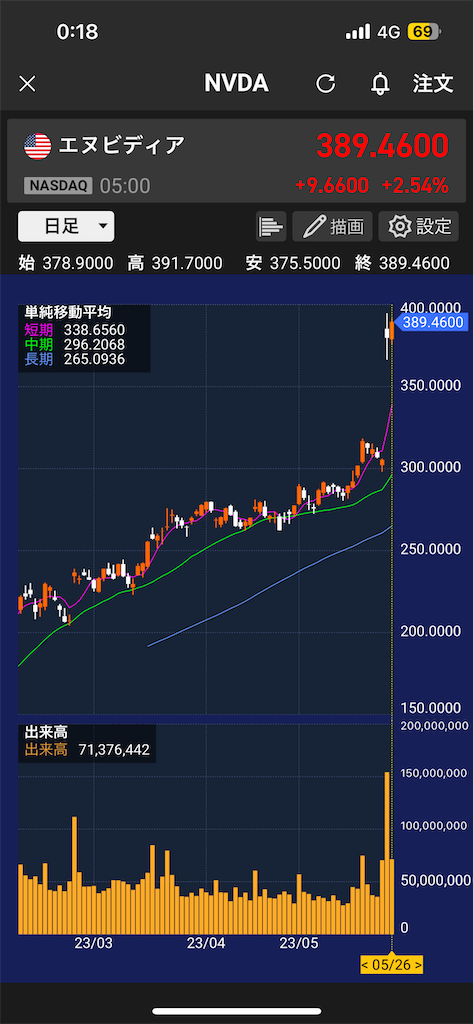Open the 描画 drawing tools
Screen dimensions: 474x1024
pos(332,227)
